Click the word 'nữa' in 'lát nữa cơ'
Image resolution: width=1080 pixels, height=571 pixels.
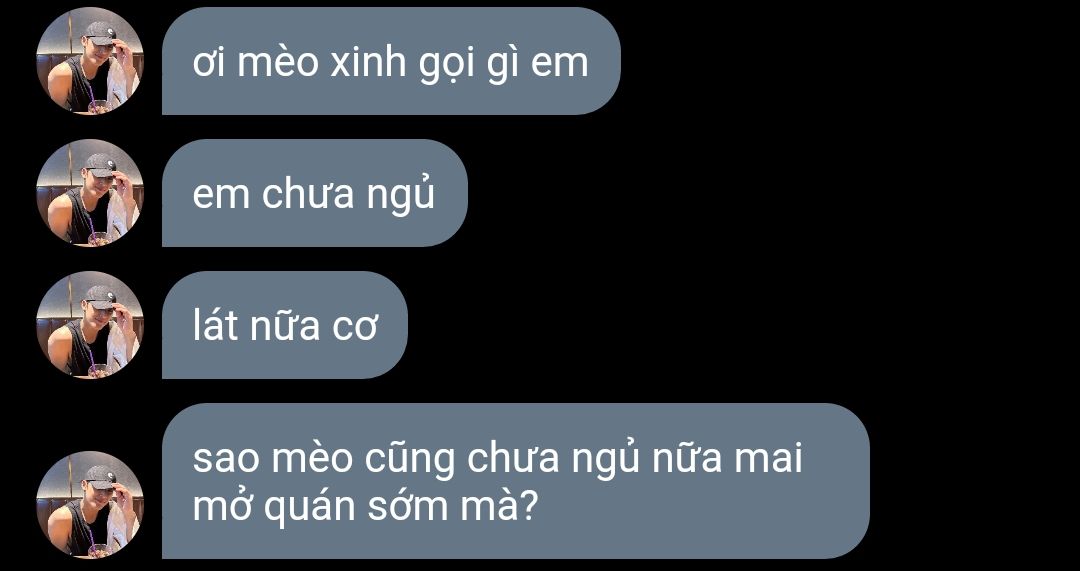[284, 325]
